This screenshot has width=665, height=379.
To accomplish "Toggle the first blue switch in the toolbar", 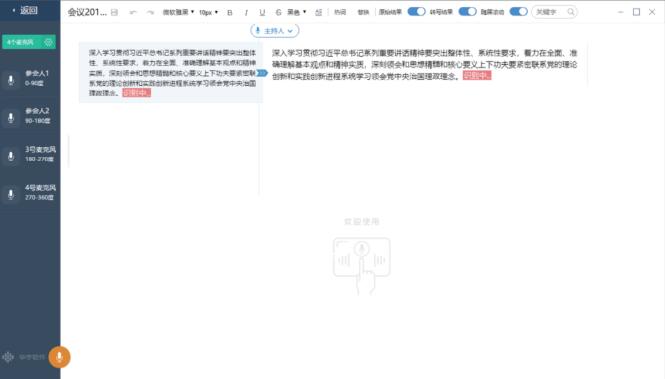I will (416, 11).
